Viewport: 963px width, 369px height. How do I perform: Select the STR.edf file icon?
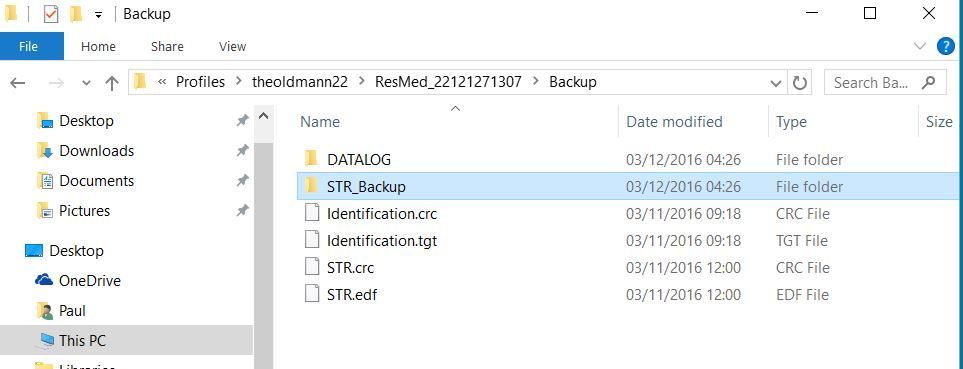coord(313,294)
